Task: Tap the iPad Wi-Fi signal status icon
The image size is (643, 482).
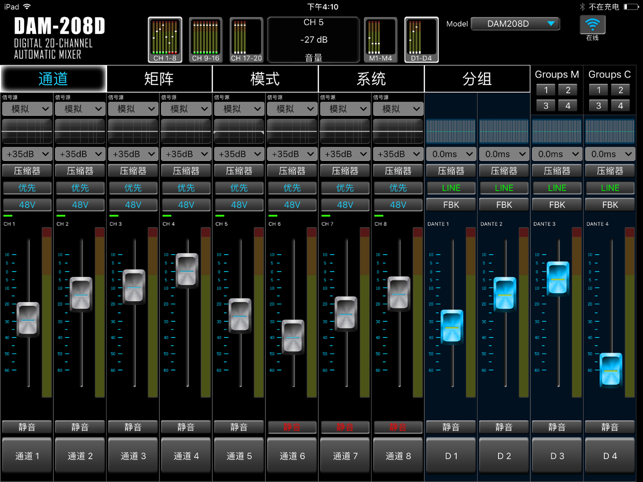Action: 27,7
